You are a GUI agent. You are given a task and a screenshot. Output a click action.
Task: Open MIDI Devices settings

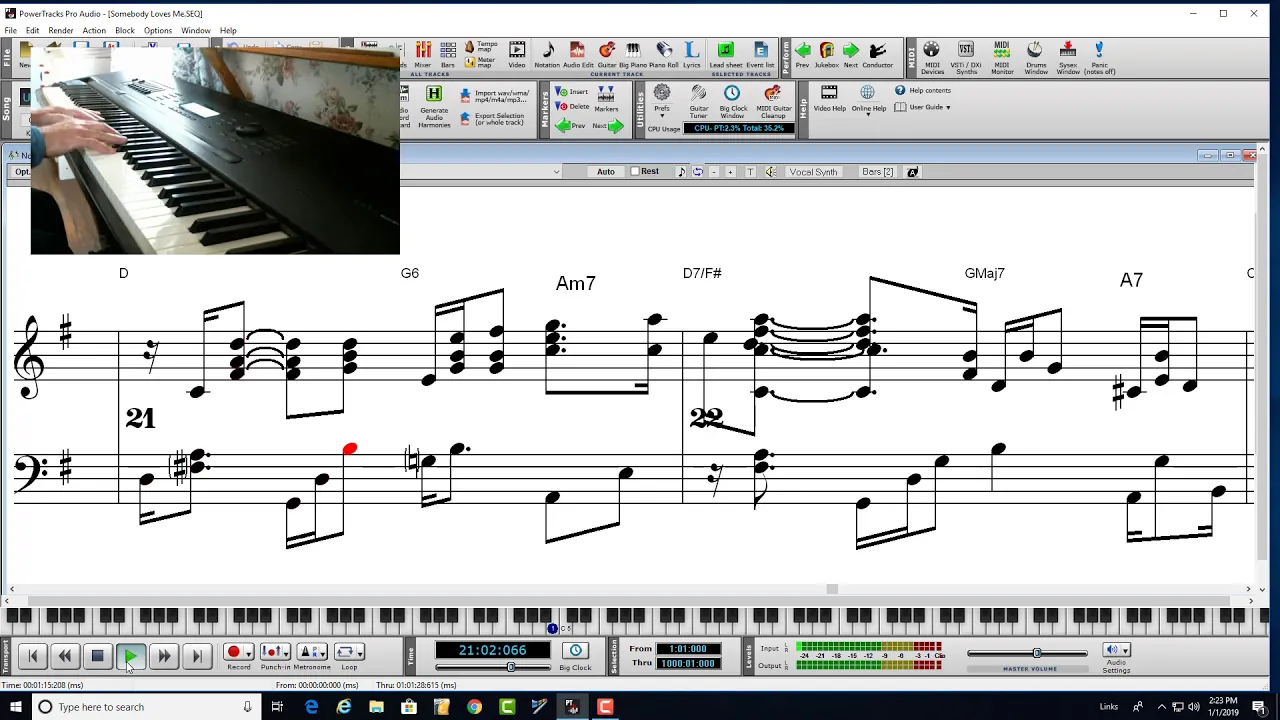[932, 58]
